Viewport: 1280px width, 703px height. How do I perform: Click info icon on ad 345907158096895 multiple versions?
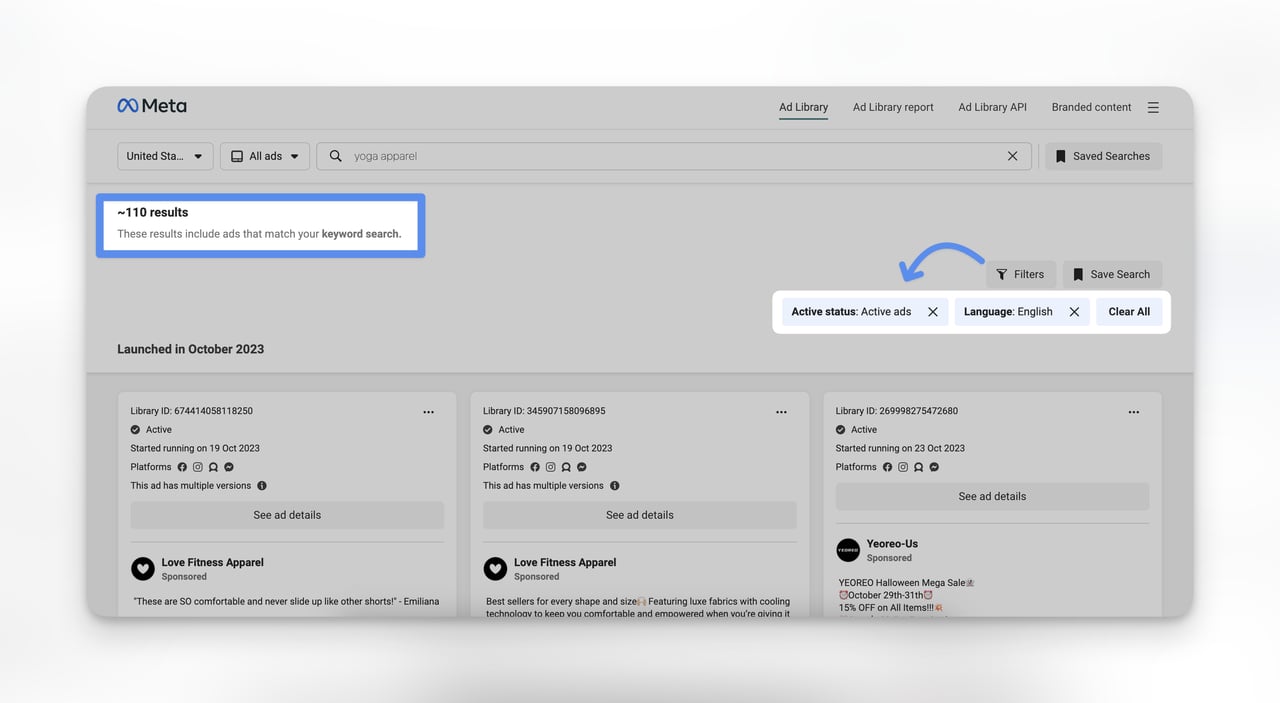pos(614,486)
